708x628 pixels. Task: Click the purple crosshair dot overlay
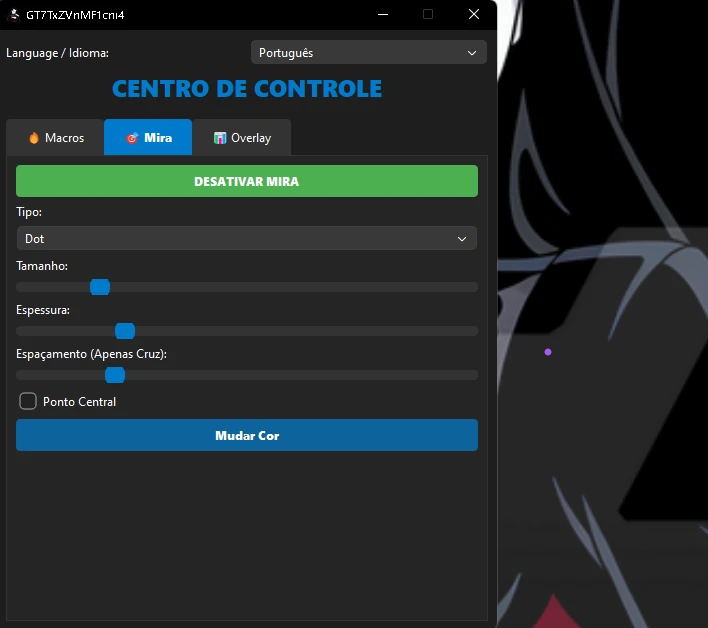pos(548,352)
